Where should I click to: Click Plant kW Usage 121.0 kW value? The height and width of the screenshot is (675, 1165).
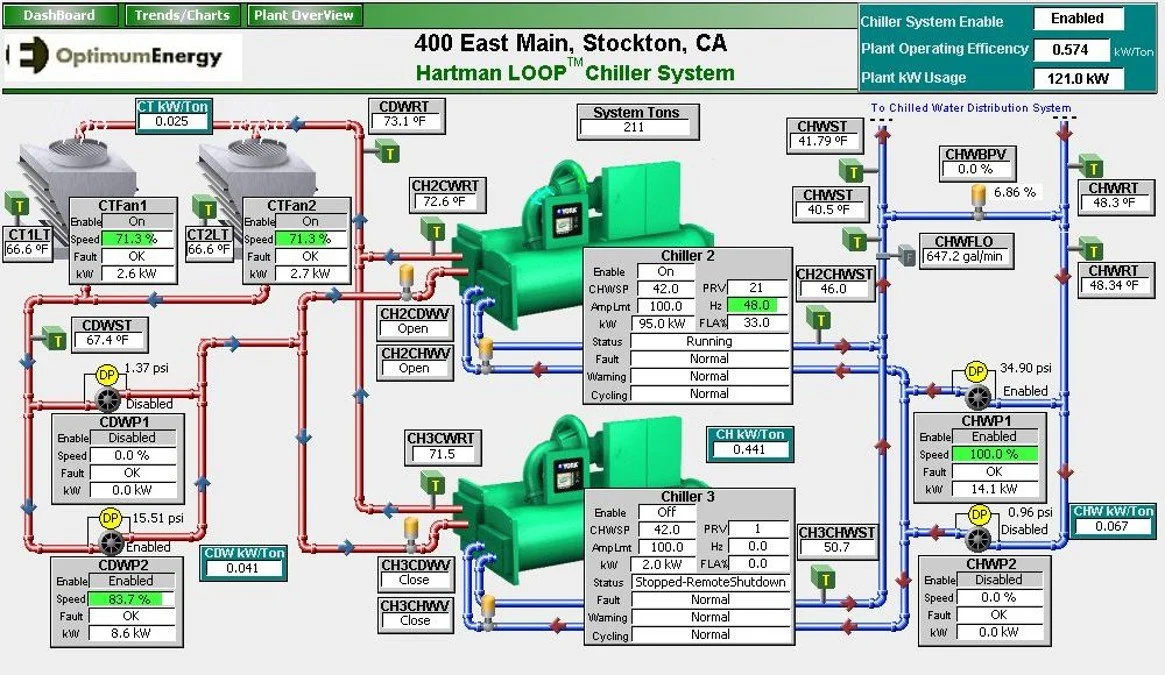click(1078, 78)
